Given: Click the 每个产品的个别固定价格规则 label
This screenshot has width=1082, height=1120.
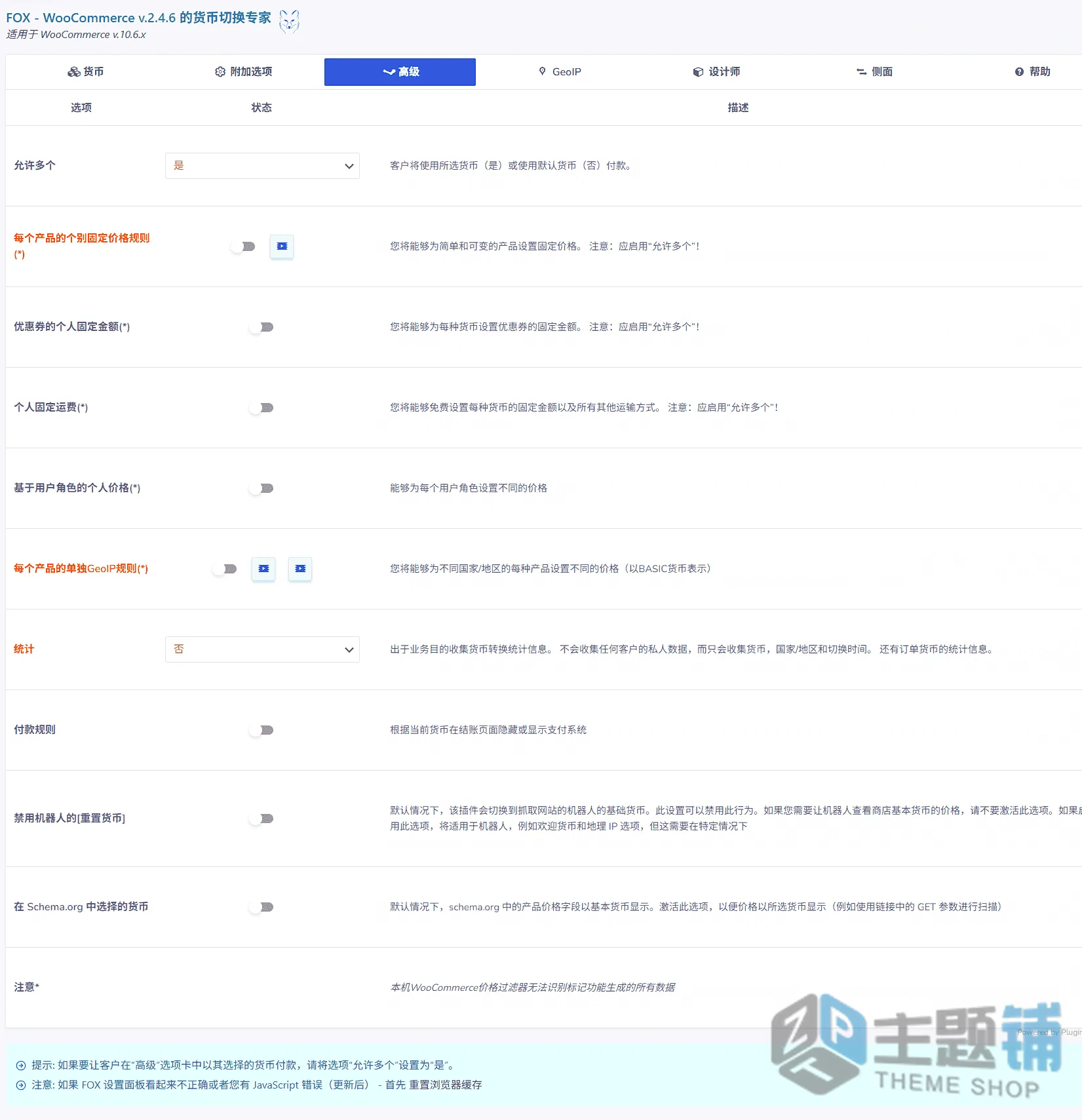Looking at the screenshot, I should click(x=82, y=246).
